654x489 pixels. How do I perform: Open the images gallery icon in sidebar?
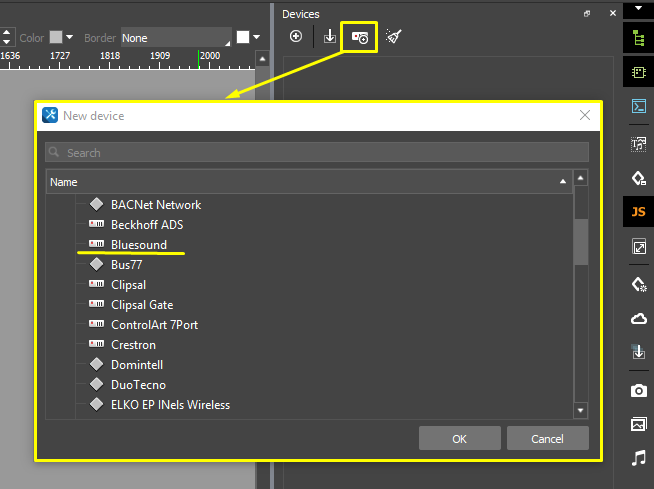(x=638, y=424)
